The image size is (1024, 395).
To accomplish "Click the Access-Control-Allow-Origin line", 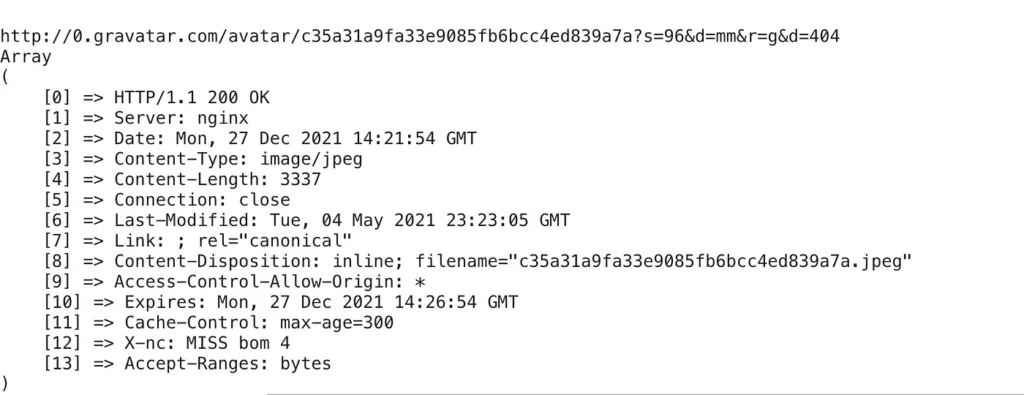I will [234, 282].
